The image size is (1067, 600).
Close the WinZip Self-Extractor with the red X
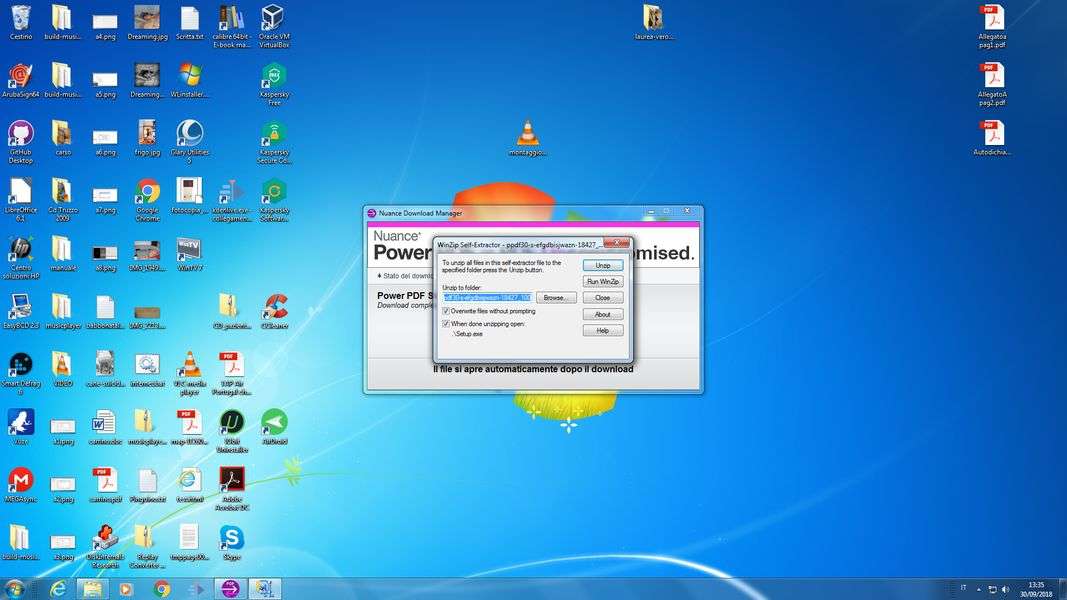(x=616, y=243)
